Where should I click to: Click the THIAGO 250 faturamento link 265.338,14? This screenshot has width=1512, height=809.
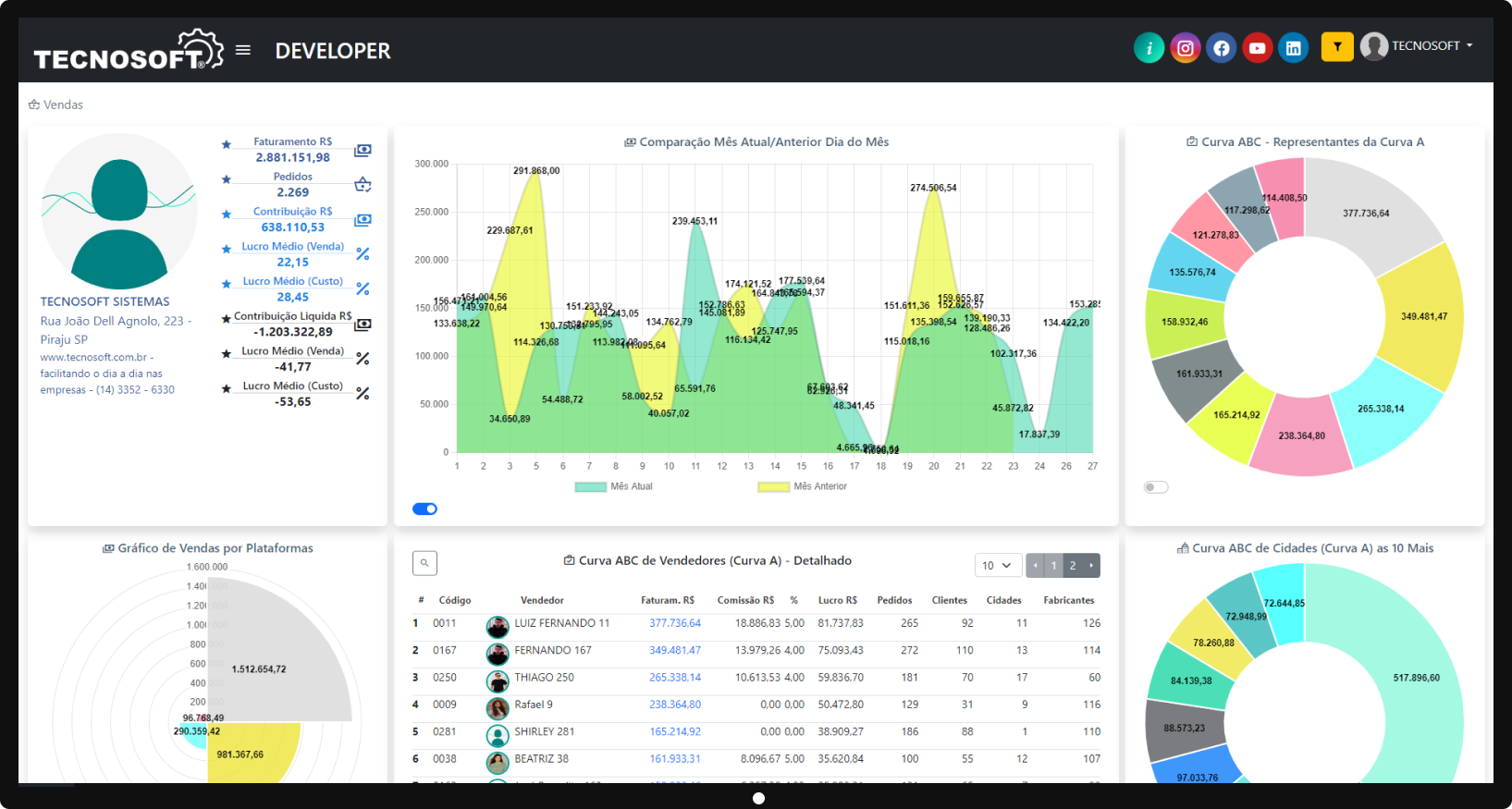point(674,678)
